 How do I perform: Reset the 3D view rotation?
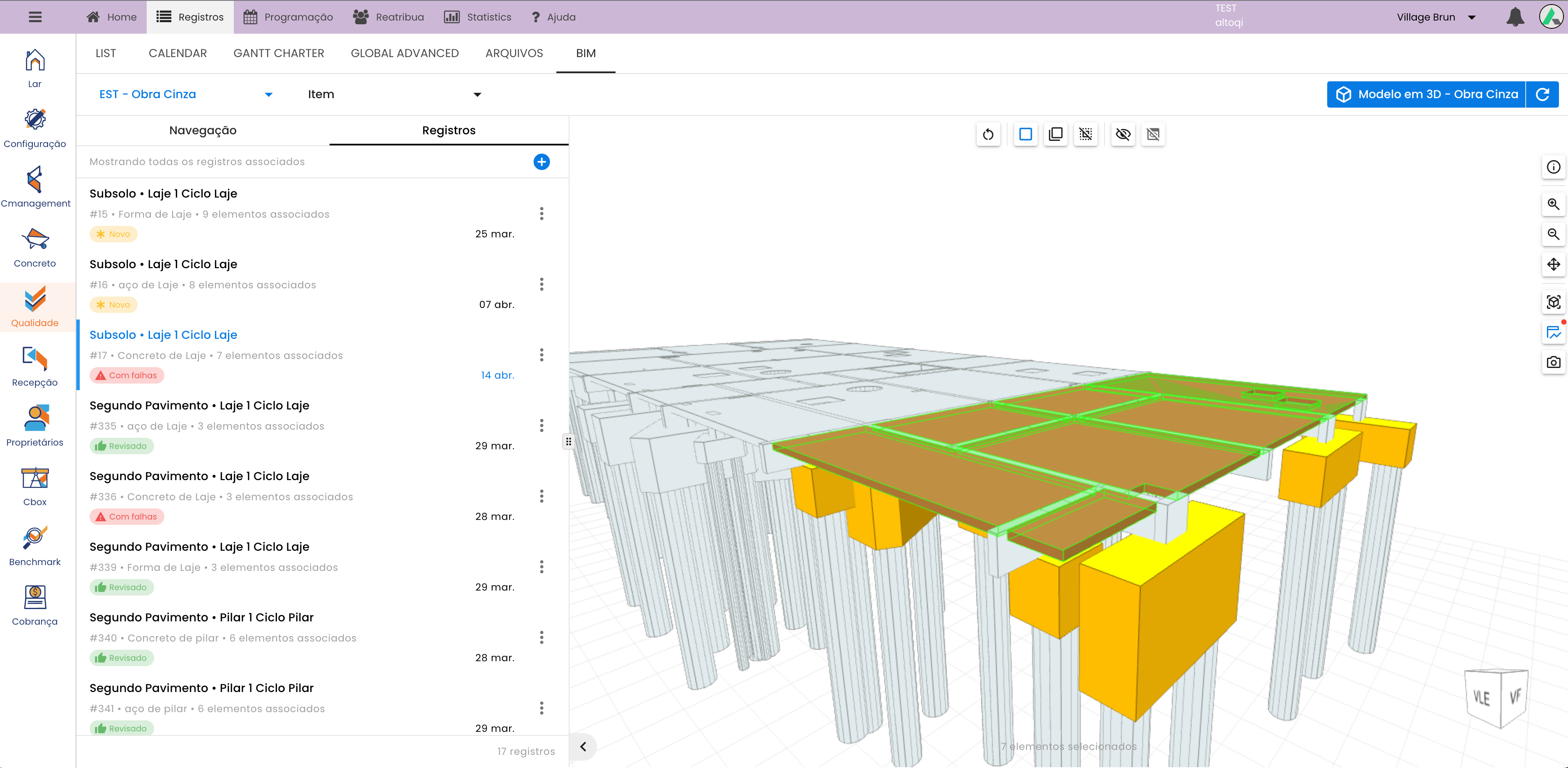coord(988,134)
